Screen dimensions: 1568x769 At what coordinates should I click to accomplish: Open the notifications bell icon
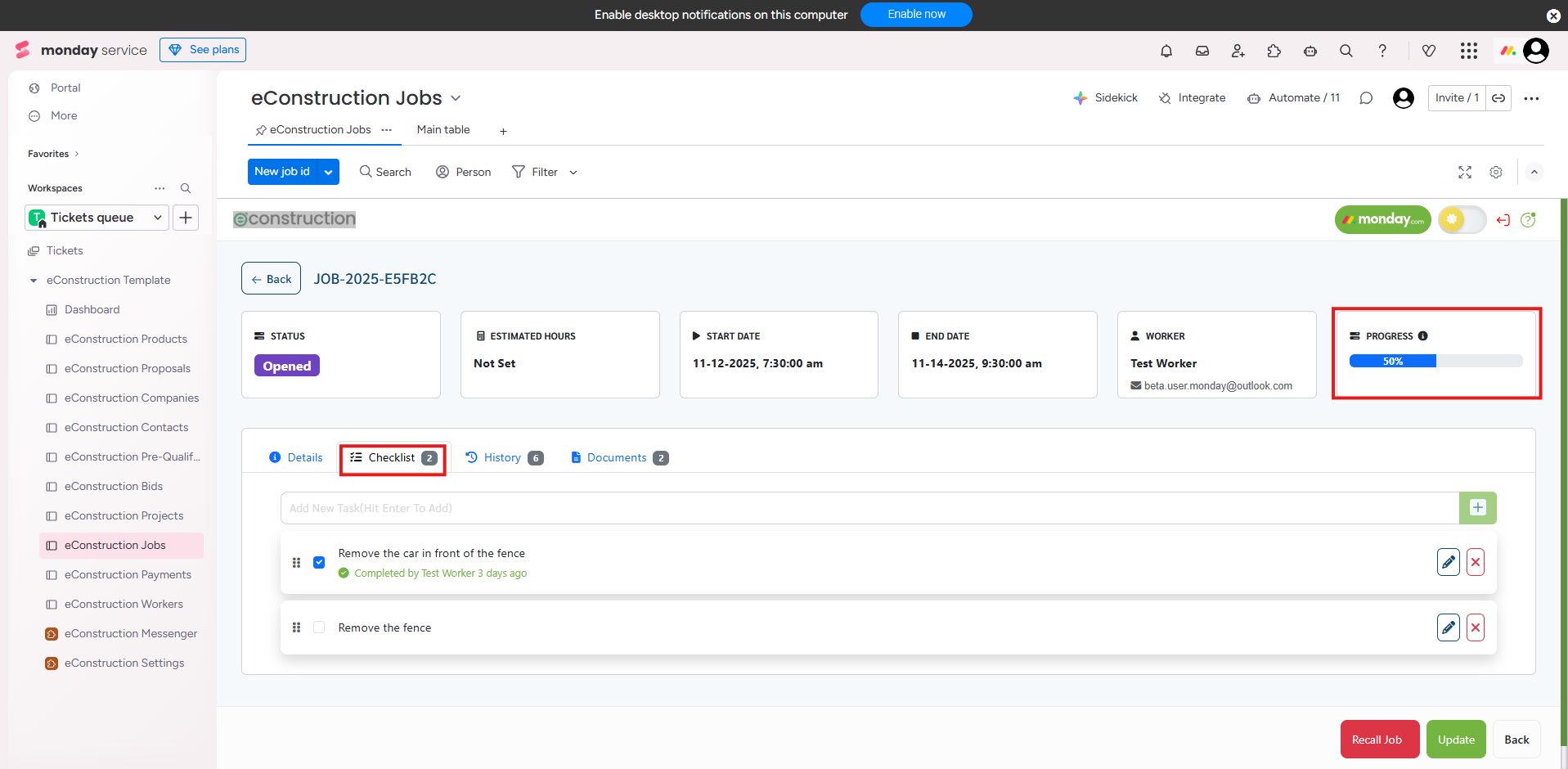pos(1166,51)
